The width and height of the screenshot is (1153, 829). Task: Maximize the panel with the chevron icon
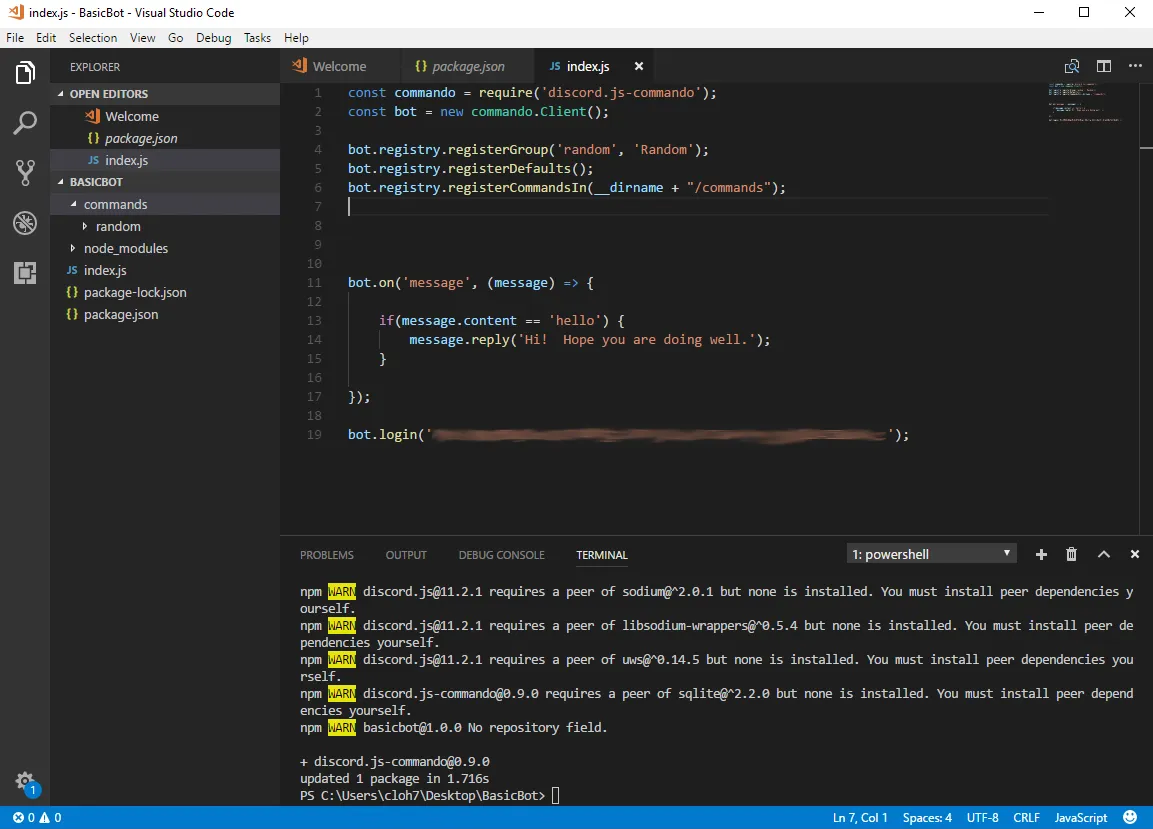tap(1103, 554)
